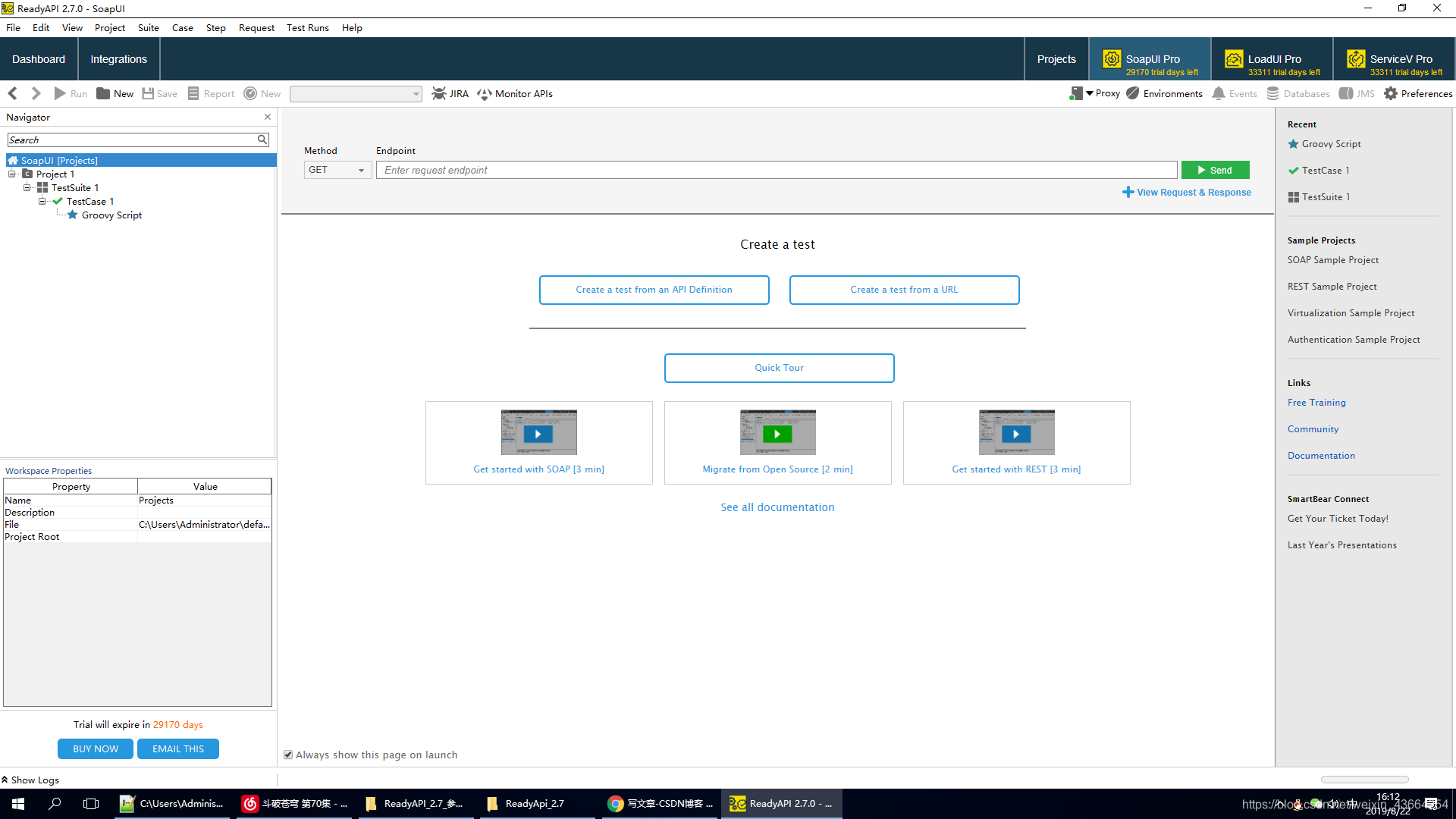The image size is (1456, 819).
Task: Click the Save disk icon
Action: pos(148,93)
